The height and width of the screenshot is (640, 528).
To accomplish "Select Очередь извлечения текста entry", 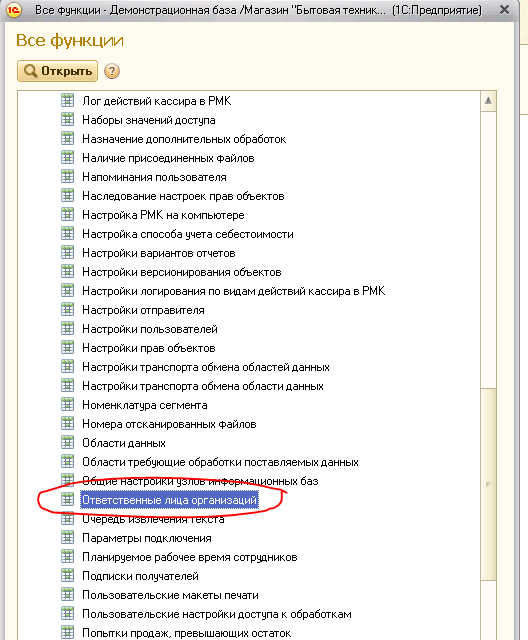I will pos(153,519).
